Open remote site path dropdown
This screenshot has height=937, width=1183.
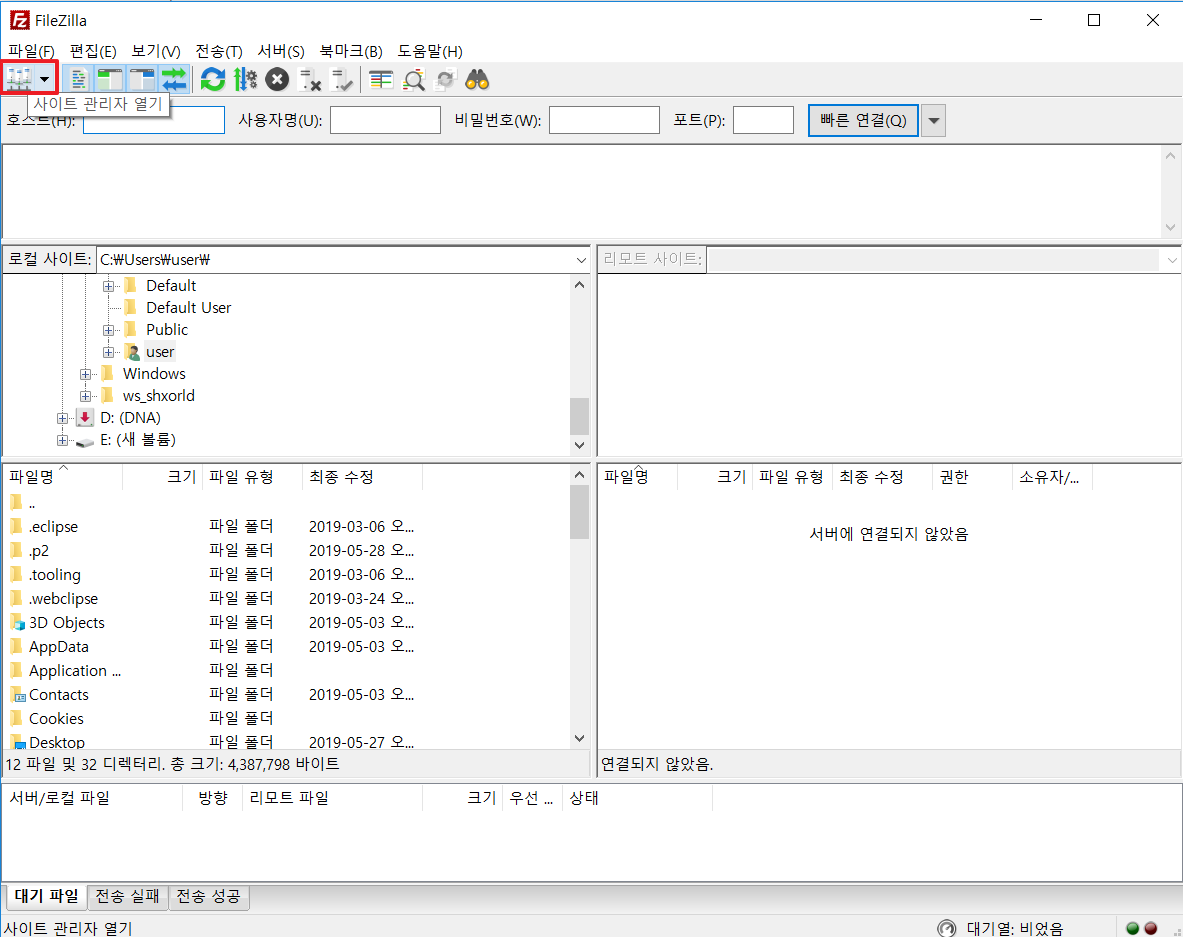coord(1172,260)
